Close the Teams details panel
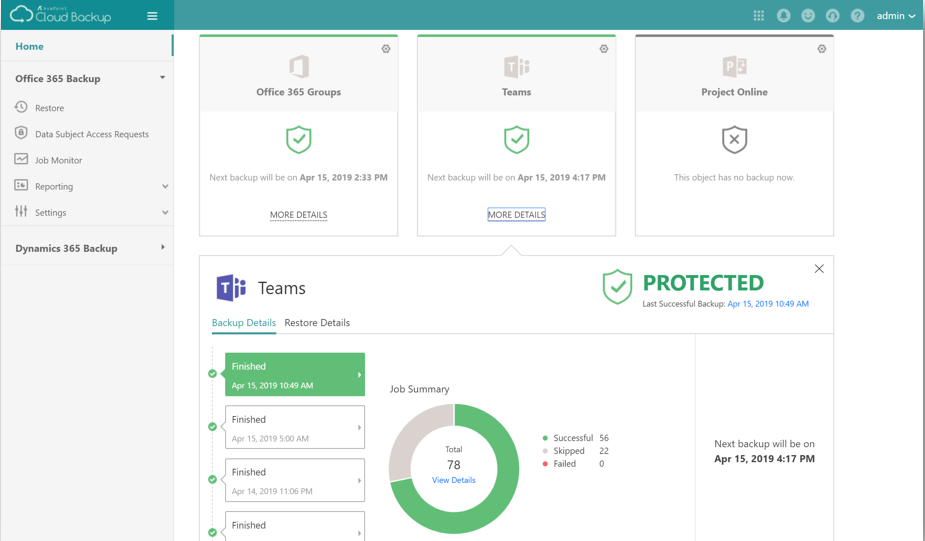The height and width of the screenshot is (541, 925). point(819,269)
